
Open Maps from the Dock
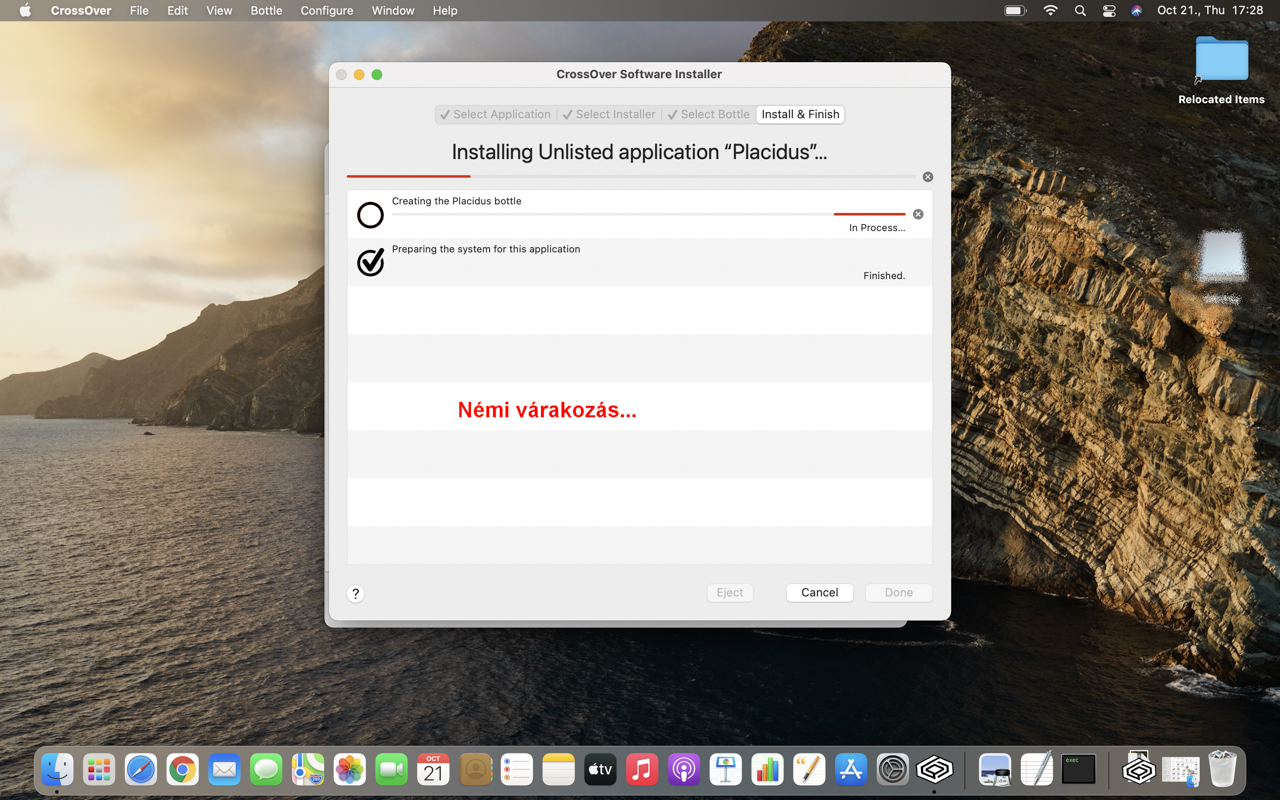point(308,769)
